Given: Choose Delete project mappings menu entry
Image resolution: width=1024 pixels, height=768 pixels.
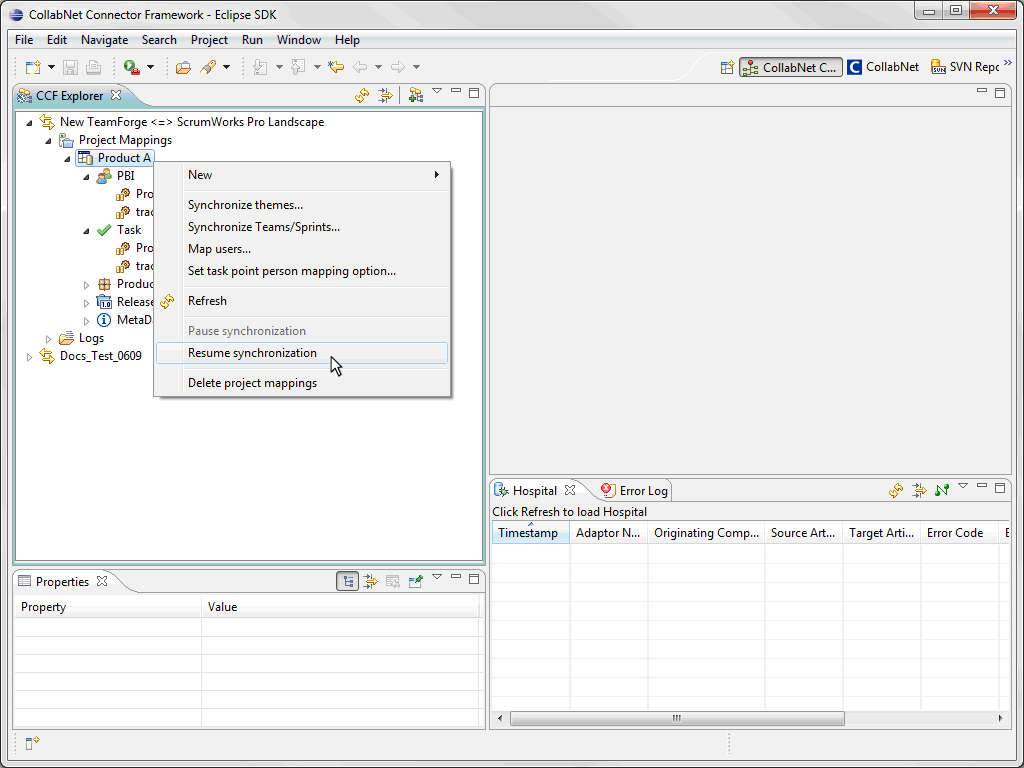Looking at the screenshot, I should coord(302,383).
